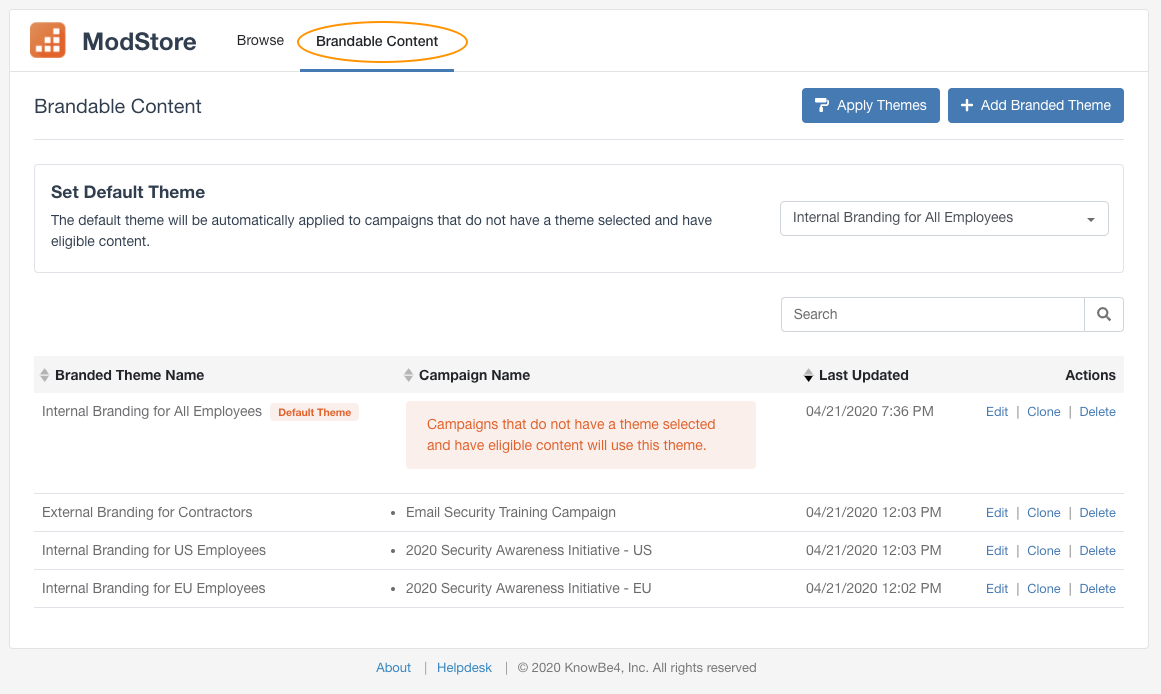Image resolution: width=1161 pixels, height=694 pixels.
Task: Click the caret on the theme selector
Action: (x=1091, y=218)
